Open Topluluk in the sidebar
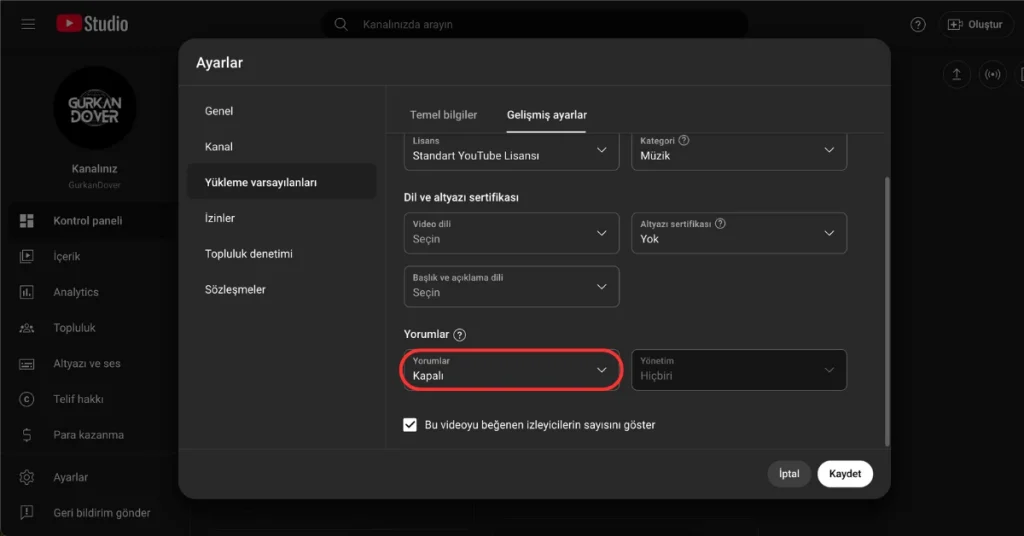This screenshot has width=1024, height=536. click(88, 328)
